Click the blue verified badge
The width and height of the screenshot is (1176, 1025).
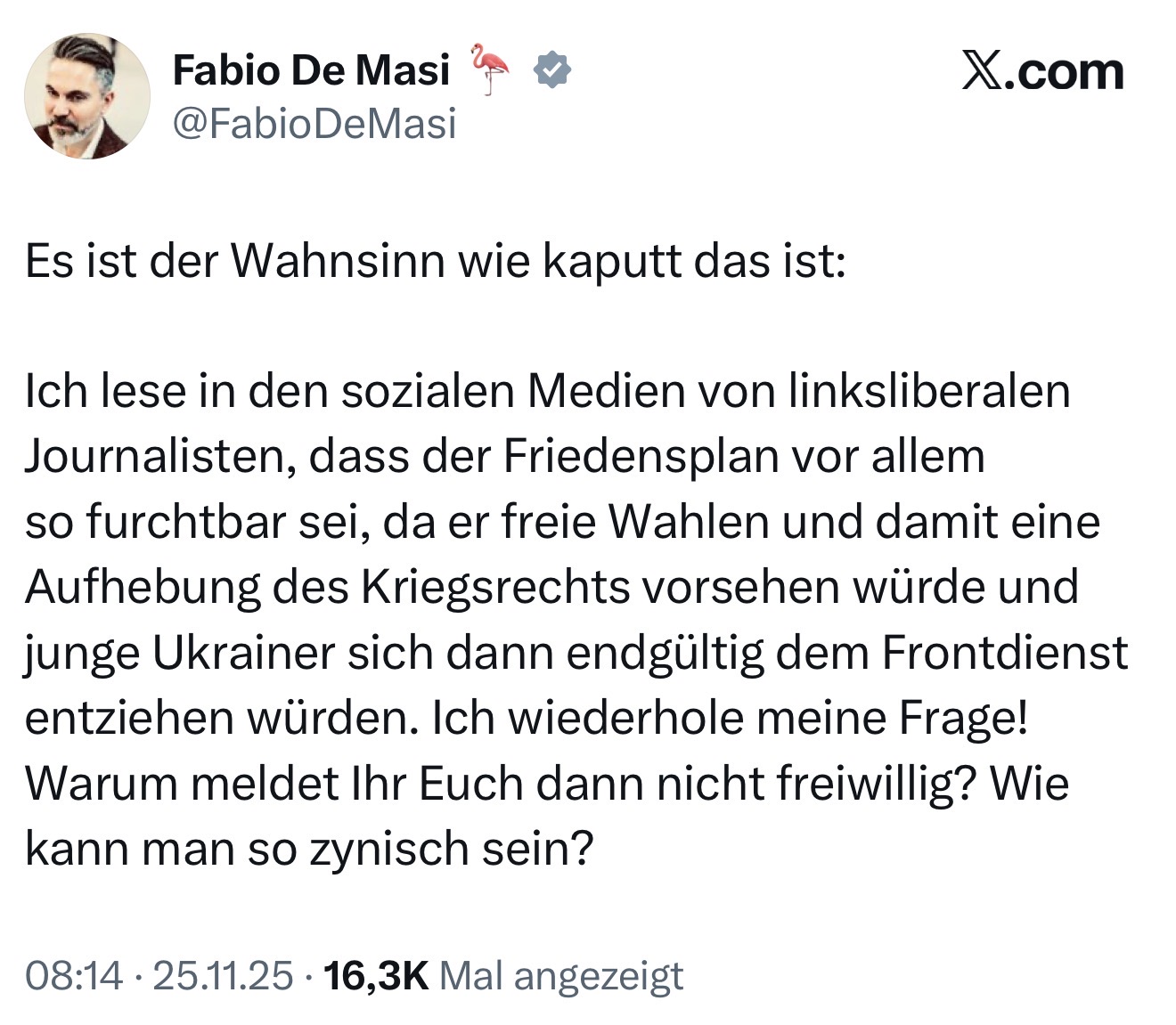[552, 70]
